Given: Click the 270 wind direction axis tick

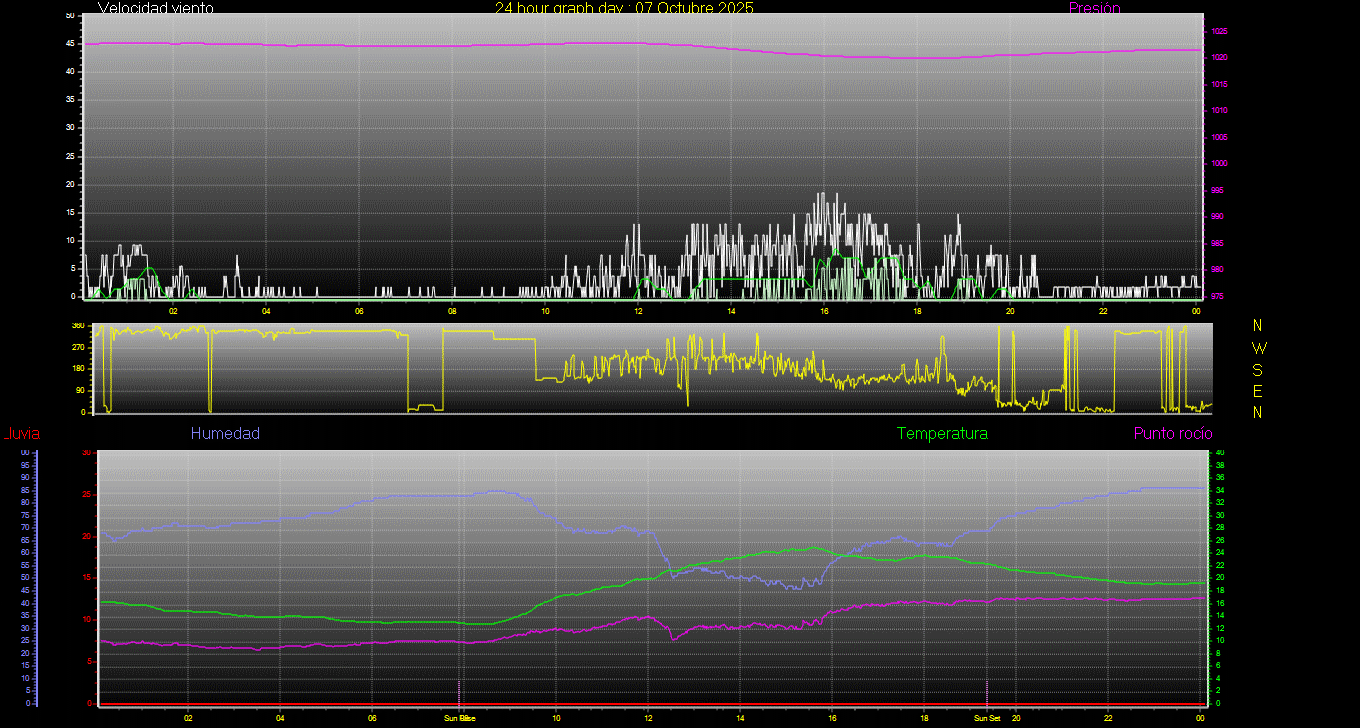Looking at the screenshot, I should point(78,347).
